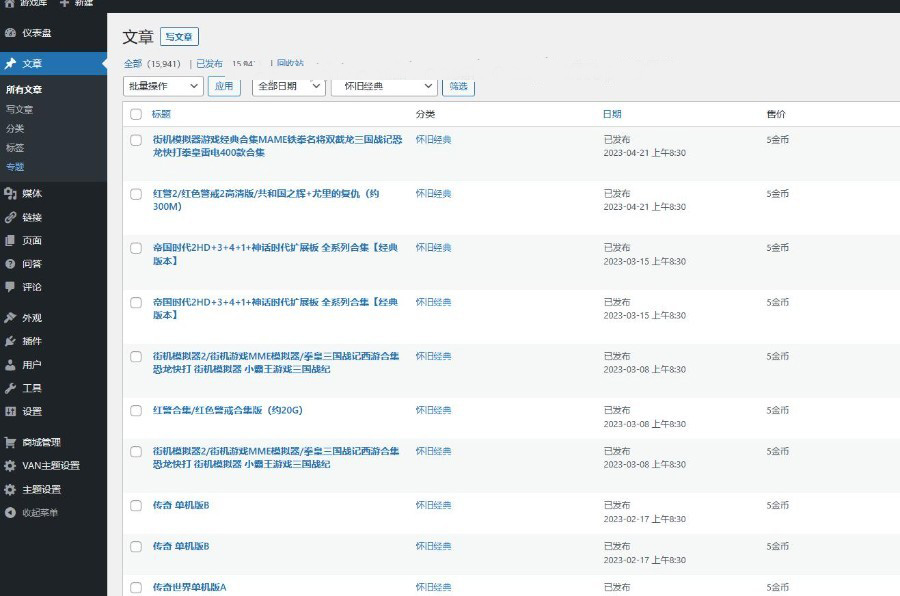
Task: Expand the 批量操作 bulk actions dropdown
Action: tap(163, 86)
